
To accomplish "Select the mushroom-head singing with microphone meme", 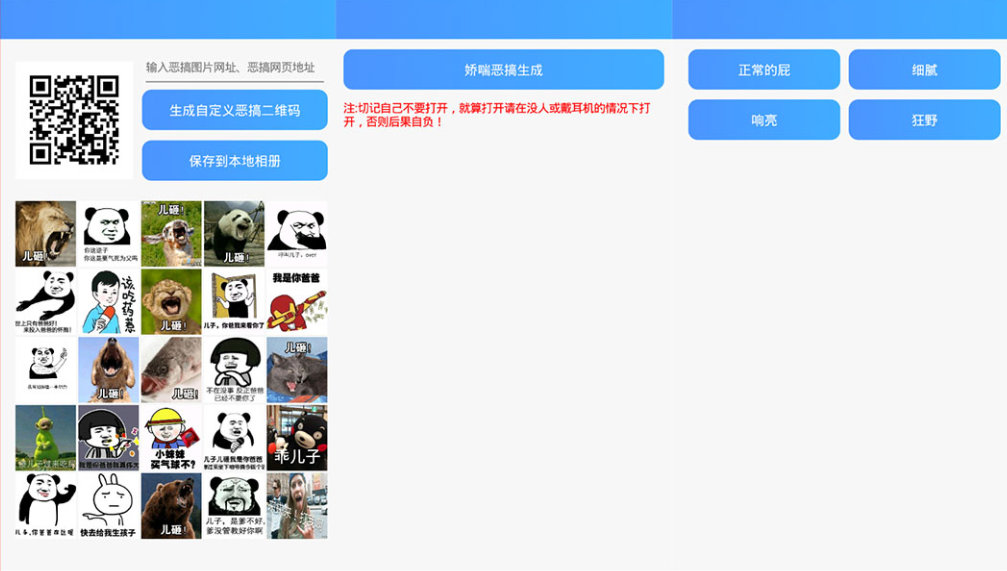I will pyautogui.click(x=109, y=438).
